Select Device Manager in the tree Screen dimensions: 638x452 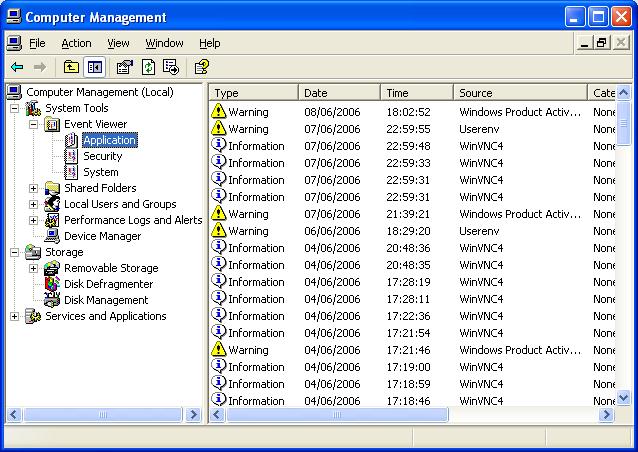[102, 236]
